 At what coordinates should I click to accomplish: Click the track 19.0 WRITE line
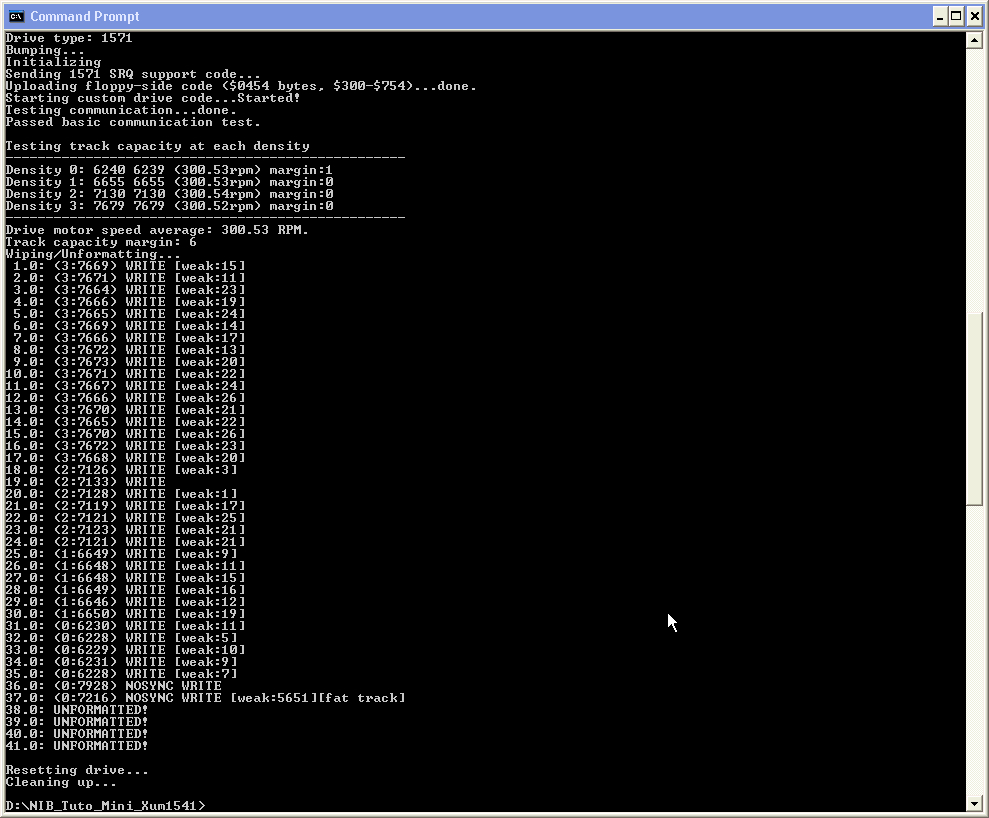[85, 482]
